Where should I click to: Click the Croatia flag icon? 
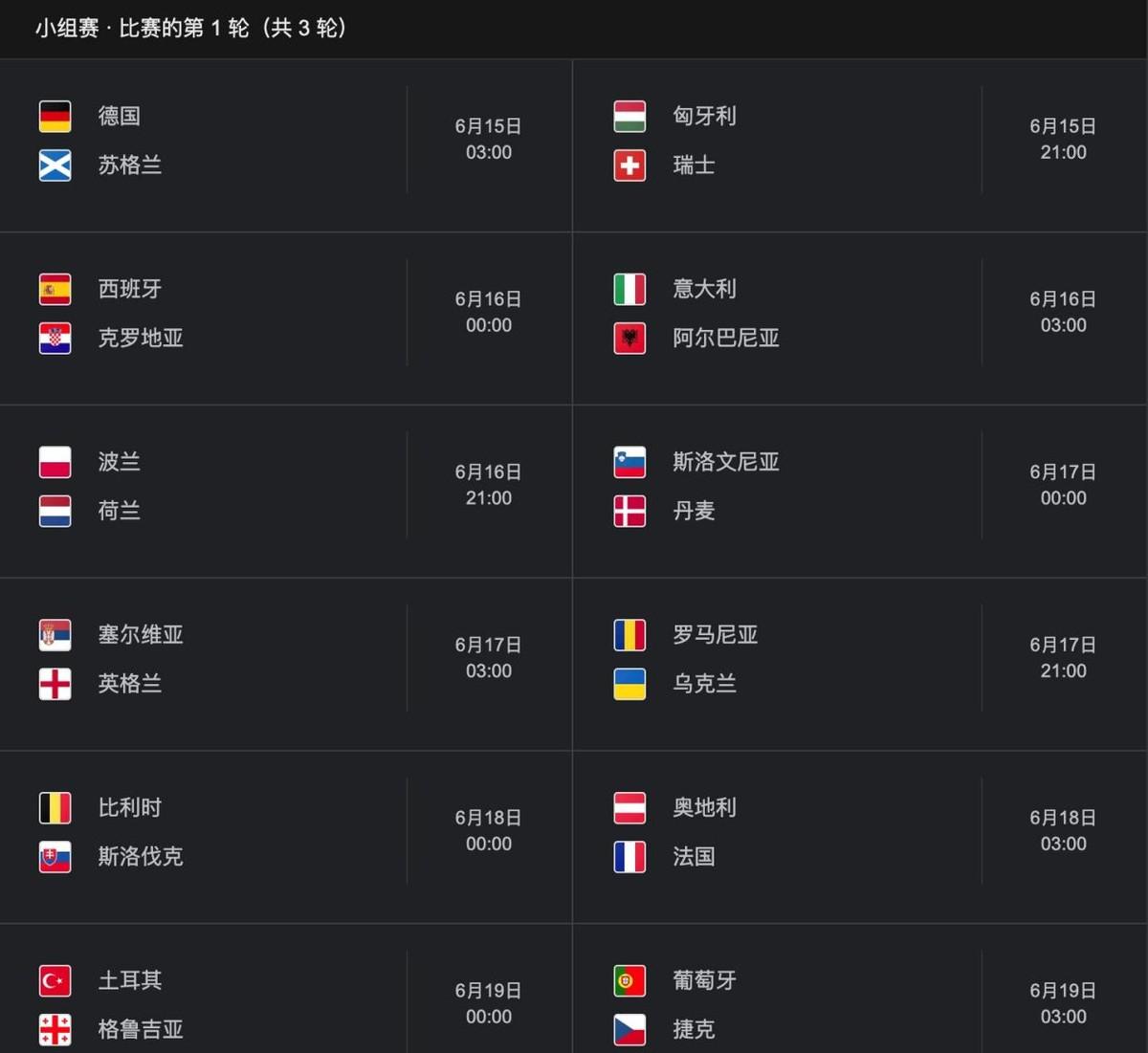click(55, 339)
